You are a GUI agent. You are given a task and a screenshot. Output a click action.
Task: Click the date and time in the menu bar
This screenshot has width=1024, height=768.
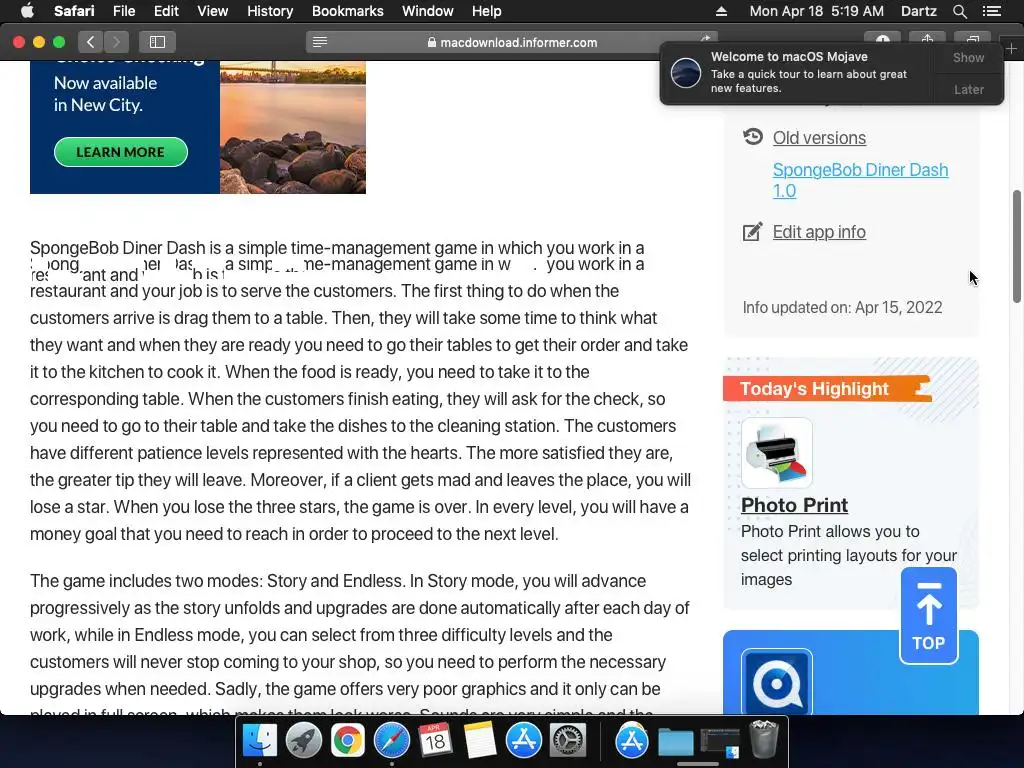pos(816,11)
